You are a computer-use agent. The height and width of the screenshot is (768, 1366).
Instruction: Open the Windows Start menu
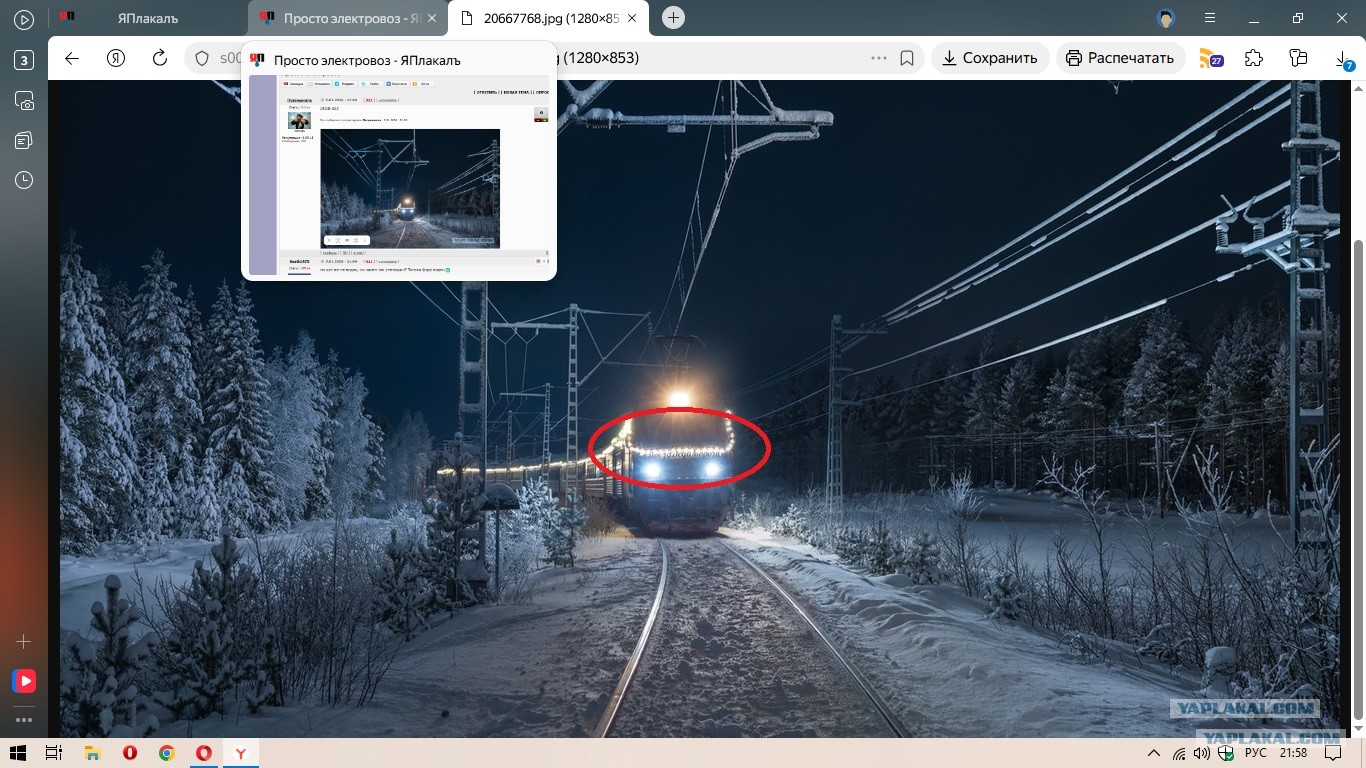pos(17,753)
